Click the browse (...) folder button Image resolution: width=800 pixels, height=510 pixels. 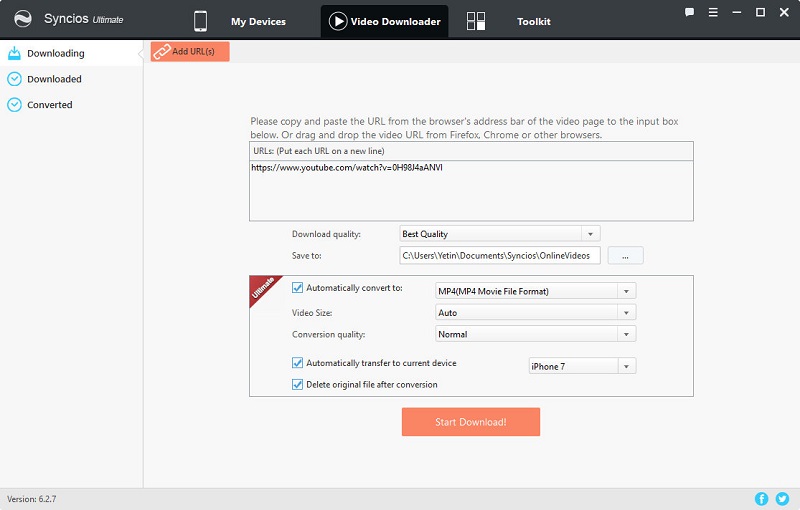click(x=626, y=256)
